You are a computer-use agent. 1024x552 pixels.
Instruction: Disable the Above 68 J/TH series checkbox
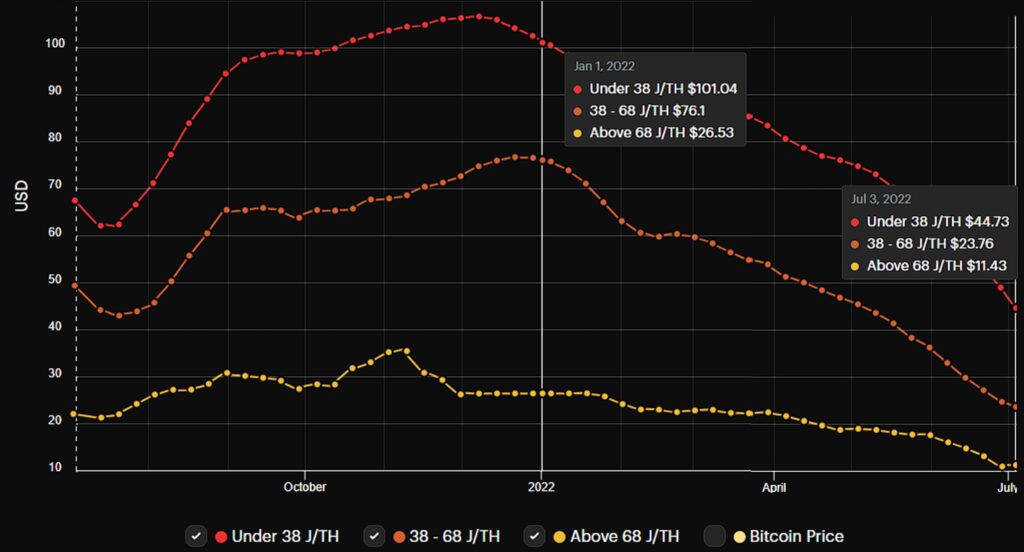pyautogui.click(x=536, y=536)
